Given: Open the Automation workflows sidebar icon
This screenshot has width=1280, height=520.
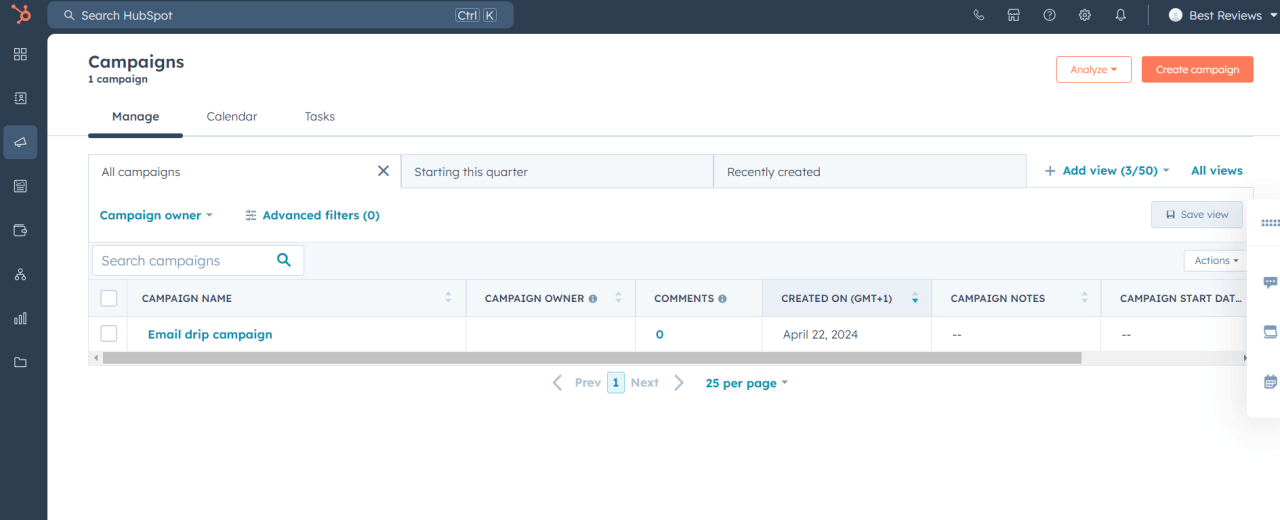Looking at the screenshot, I should 20,274.
